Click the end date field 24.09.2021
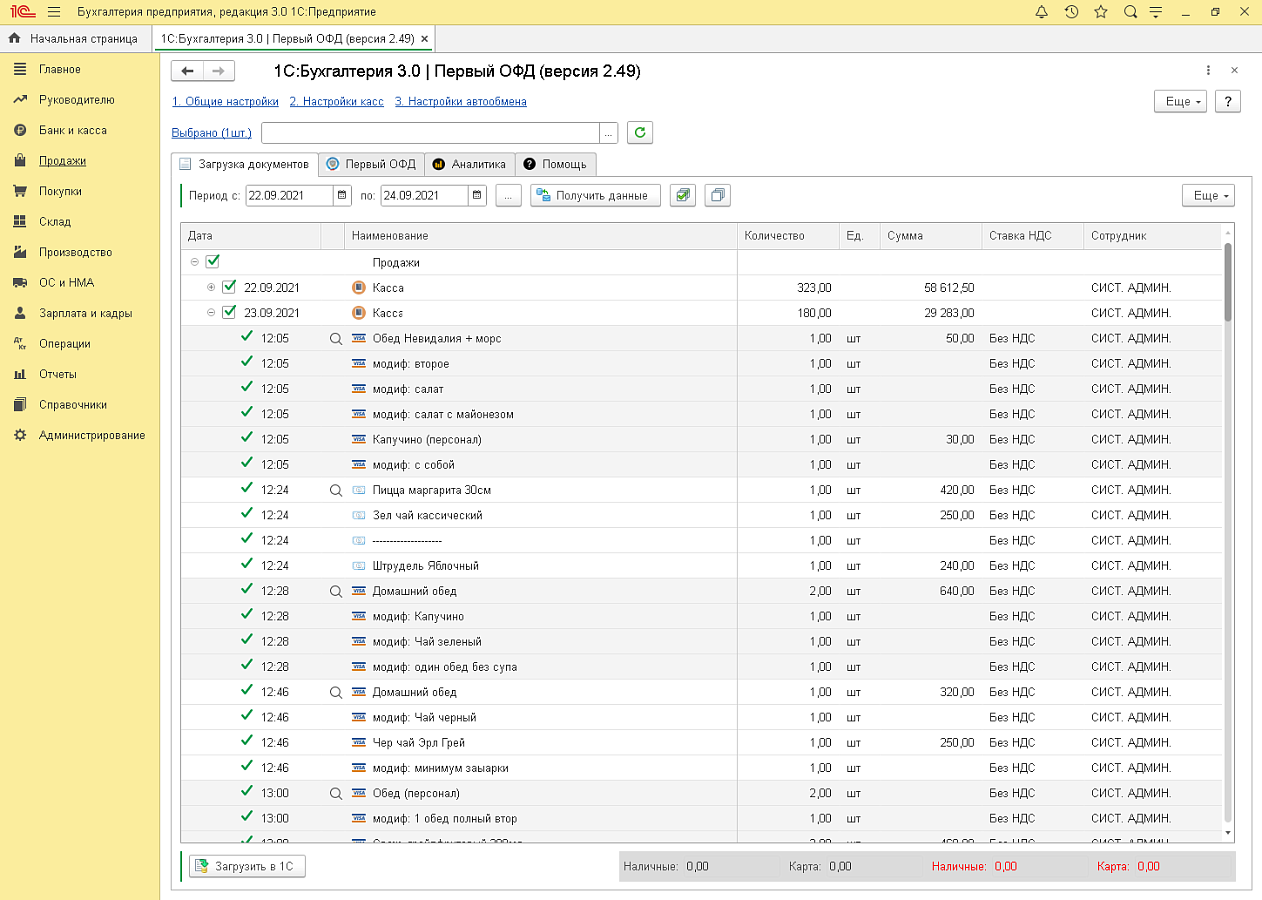Screen dimensions: 1262x900 [424, 196]
